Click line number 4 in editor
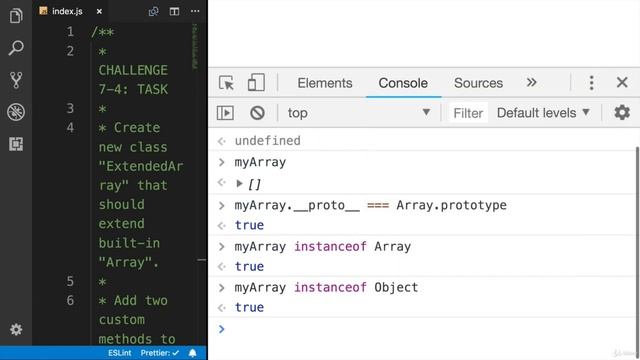640x360 pixels. [70, 128]
